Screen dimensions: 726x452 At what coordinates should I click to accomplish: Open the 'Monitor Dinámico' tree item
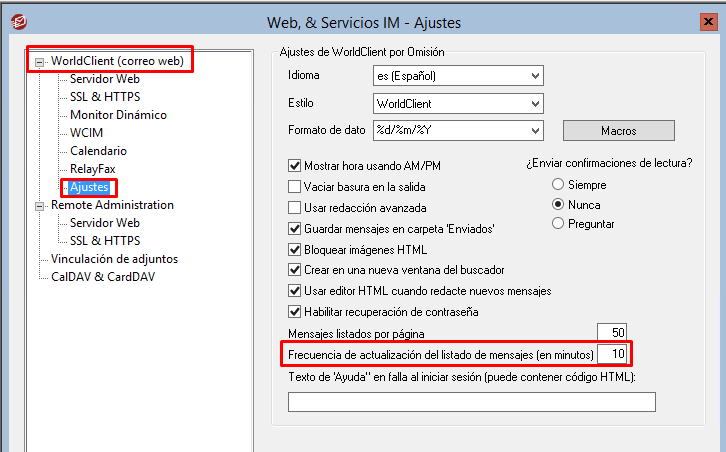click(x=118, y=115)
